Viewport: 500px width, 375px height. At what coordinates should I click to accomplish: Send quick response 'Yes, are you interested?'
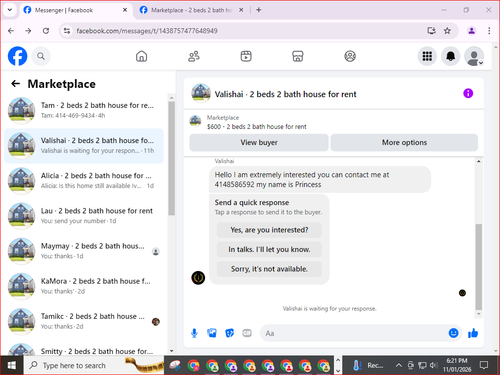click(x=269, y=230)
